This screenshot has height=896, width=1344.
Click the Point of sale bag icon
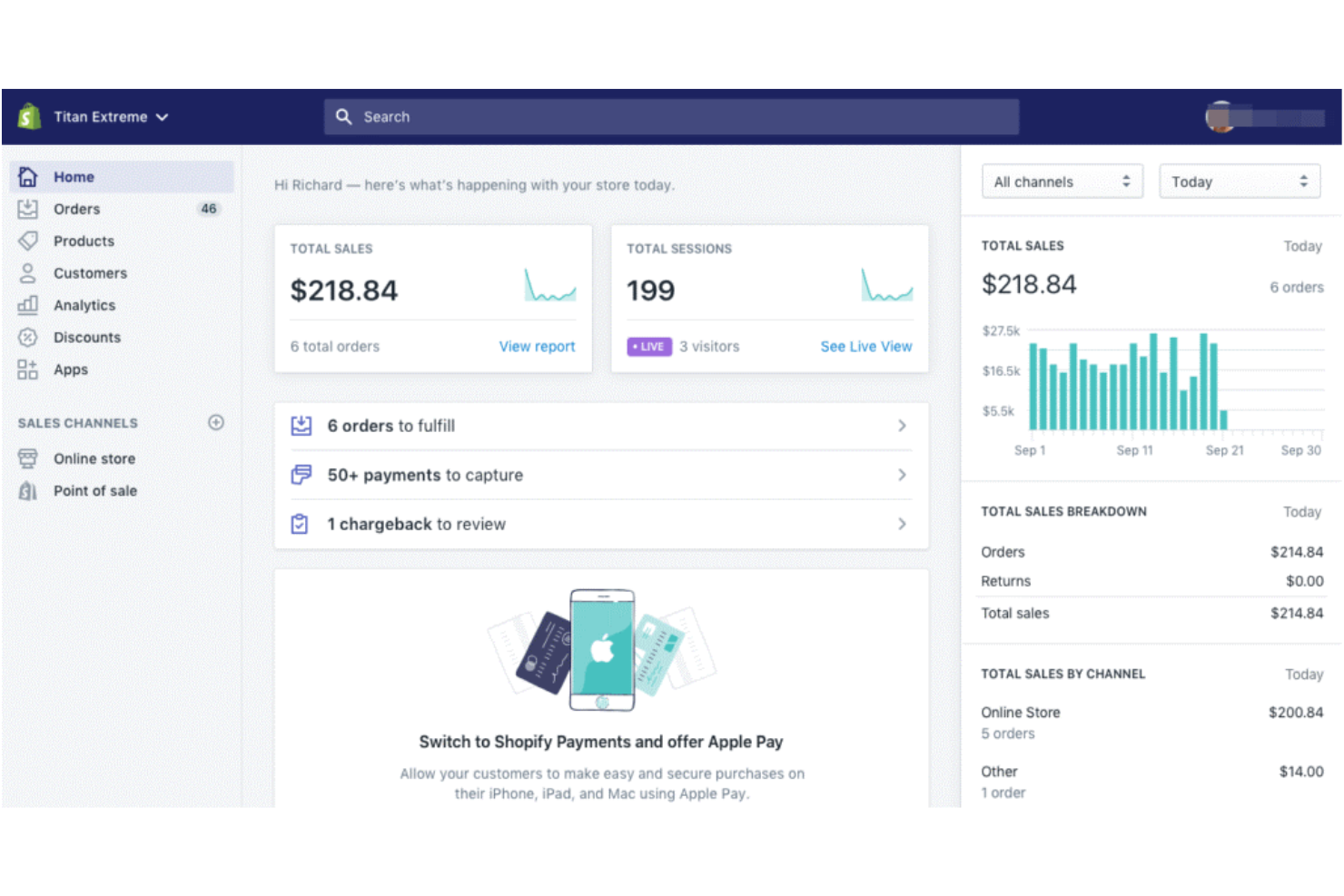tap(28, 490)
